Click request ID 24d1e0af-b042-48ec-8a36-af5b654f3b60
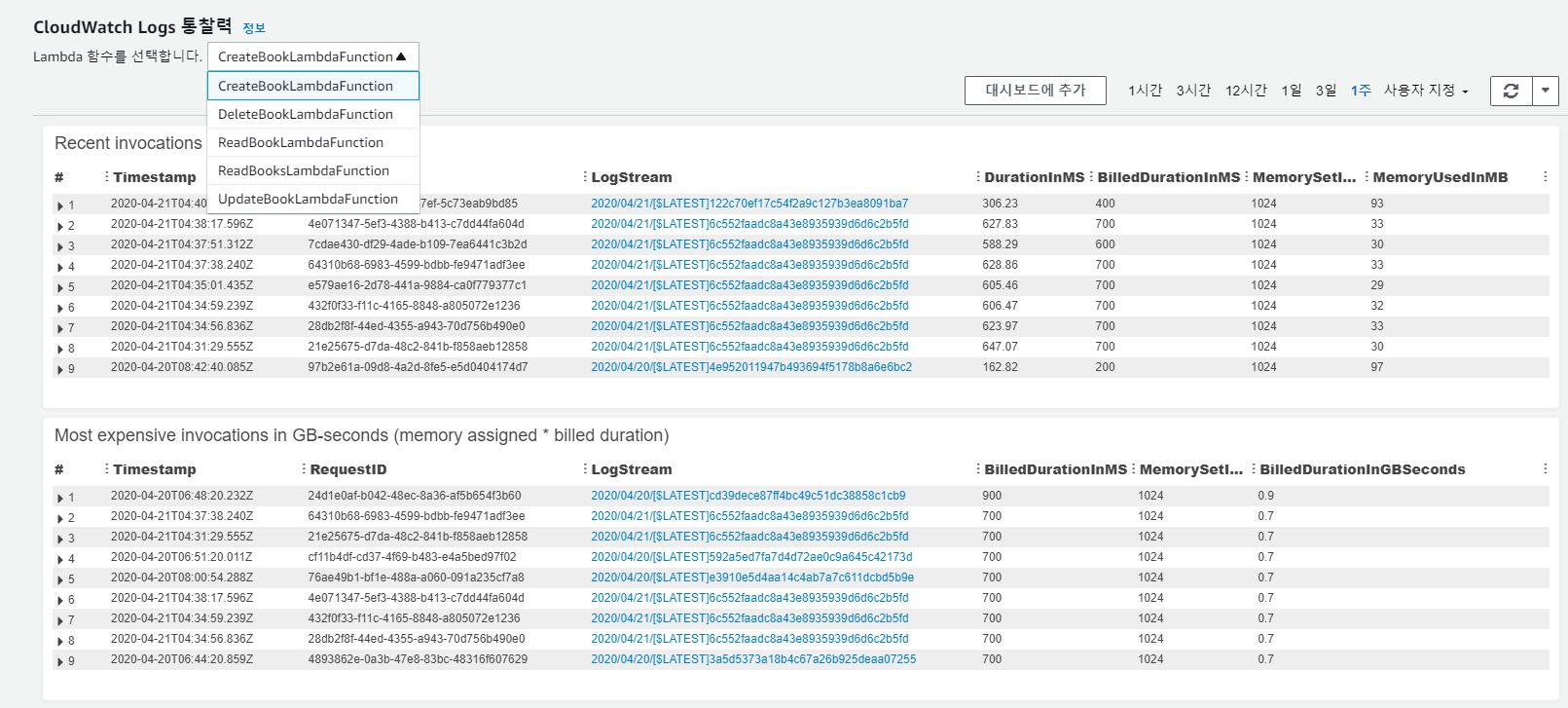 point(415,496)
